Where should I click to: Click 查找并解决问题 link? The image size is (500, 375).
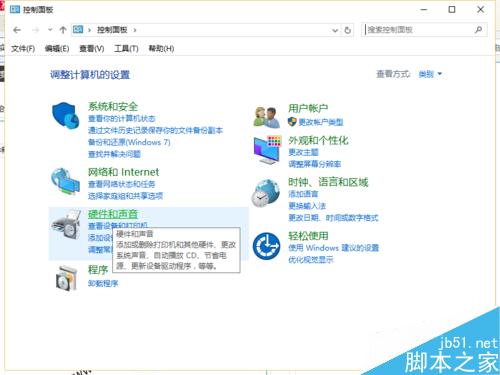click(x=114, y=154)
